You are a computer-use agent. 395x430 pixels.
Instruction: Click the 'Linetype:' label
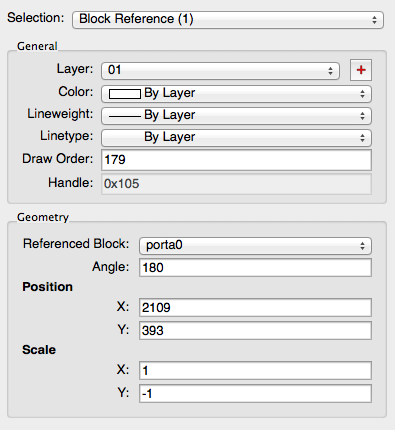pos(67,136)
